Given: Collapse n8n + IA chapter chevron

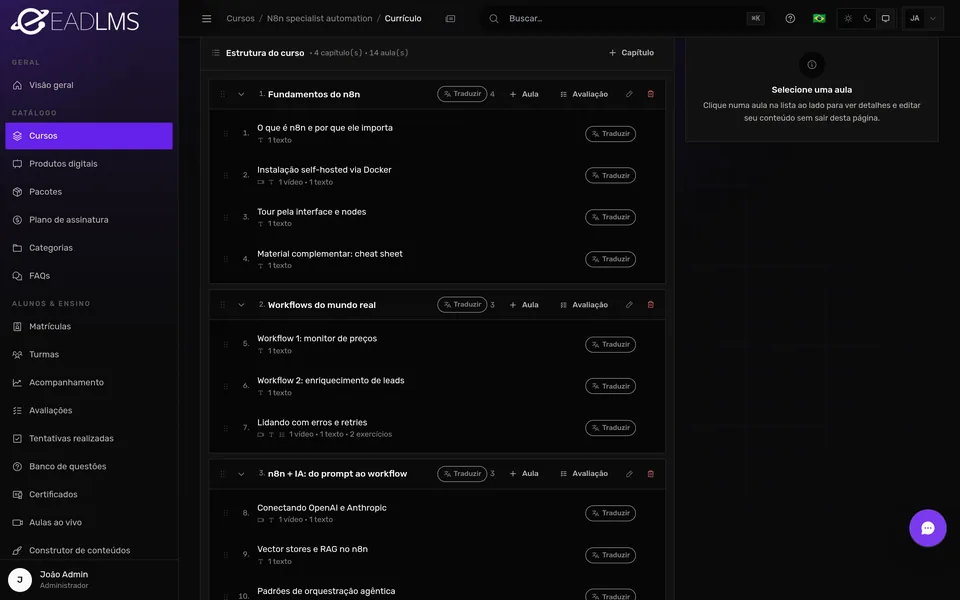Looking at the screenshot, I should 241,474.
